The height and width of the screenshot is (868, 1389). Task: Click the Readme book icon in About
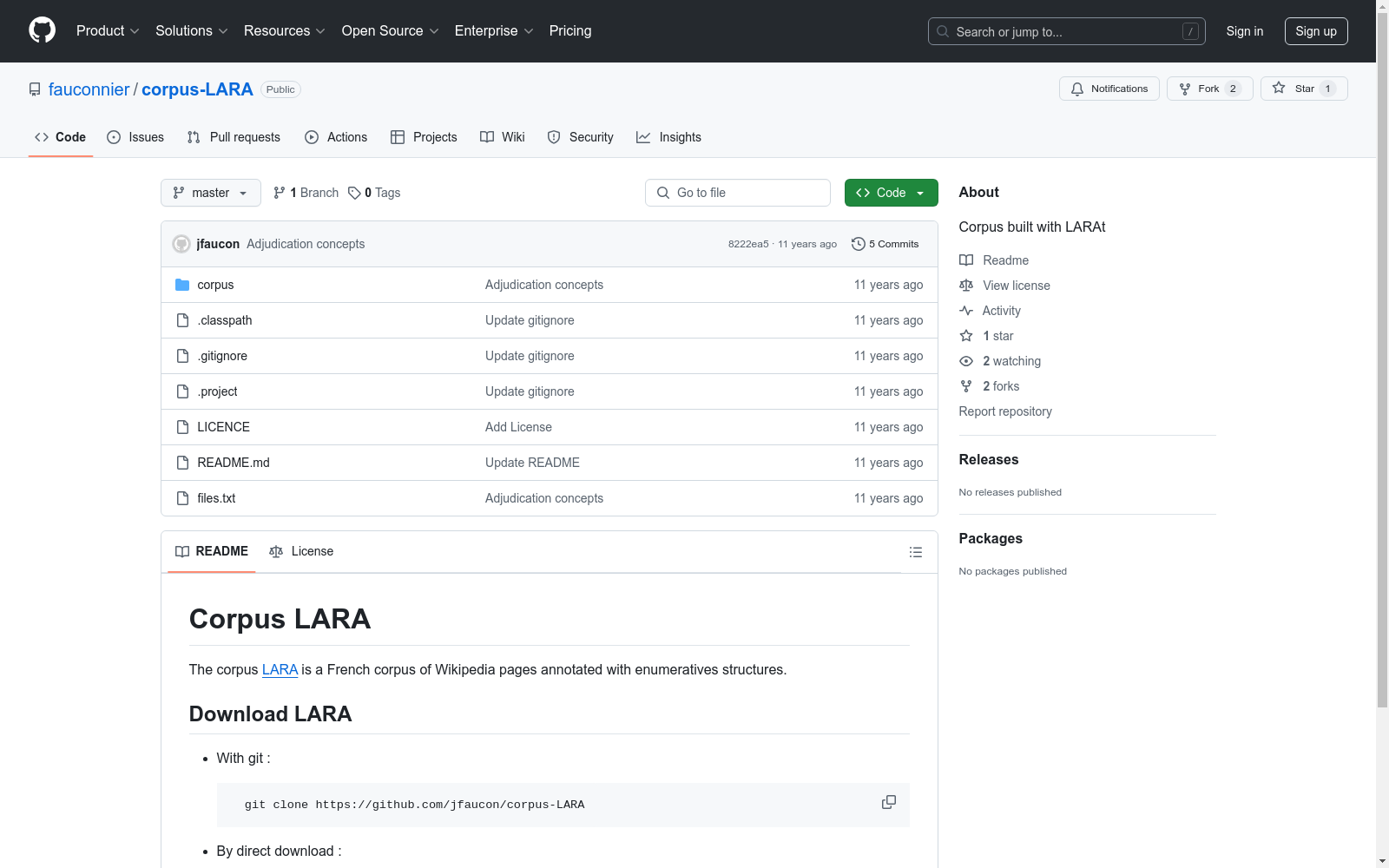[x=966, y=260]
